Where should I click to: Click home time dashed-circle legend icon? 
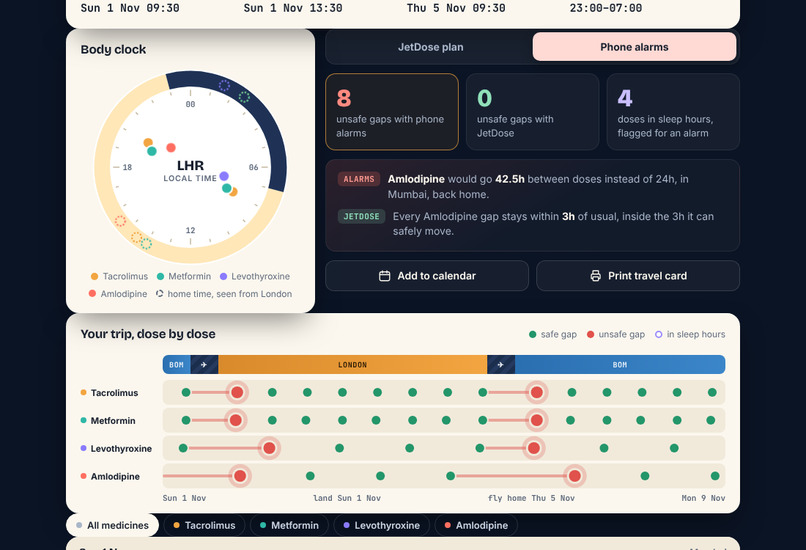160,294
